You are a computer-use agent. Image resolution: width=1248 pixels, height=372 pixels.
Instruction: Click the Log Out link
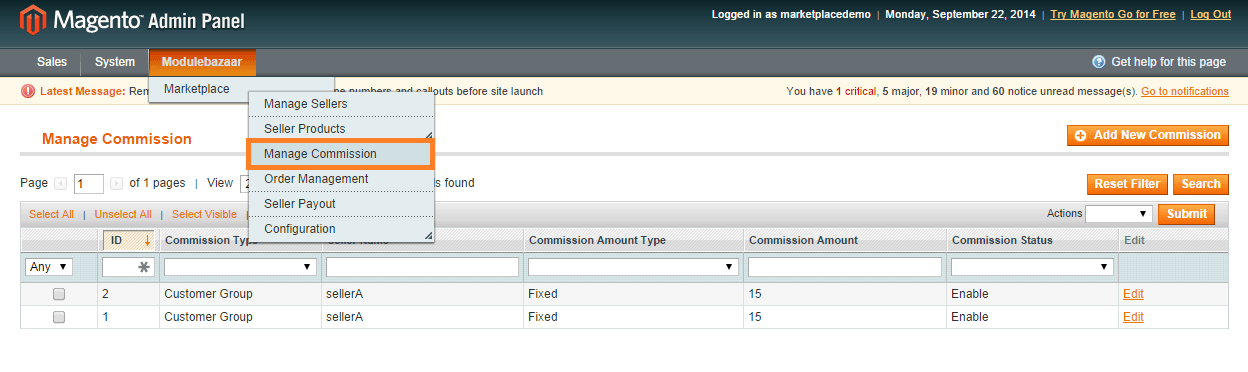pyautogui.click(x=1211, y=15)
